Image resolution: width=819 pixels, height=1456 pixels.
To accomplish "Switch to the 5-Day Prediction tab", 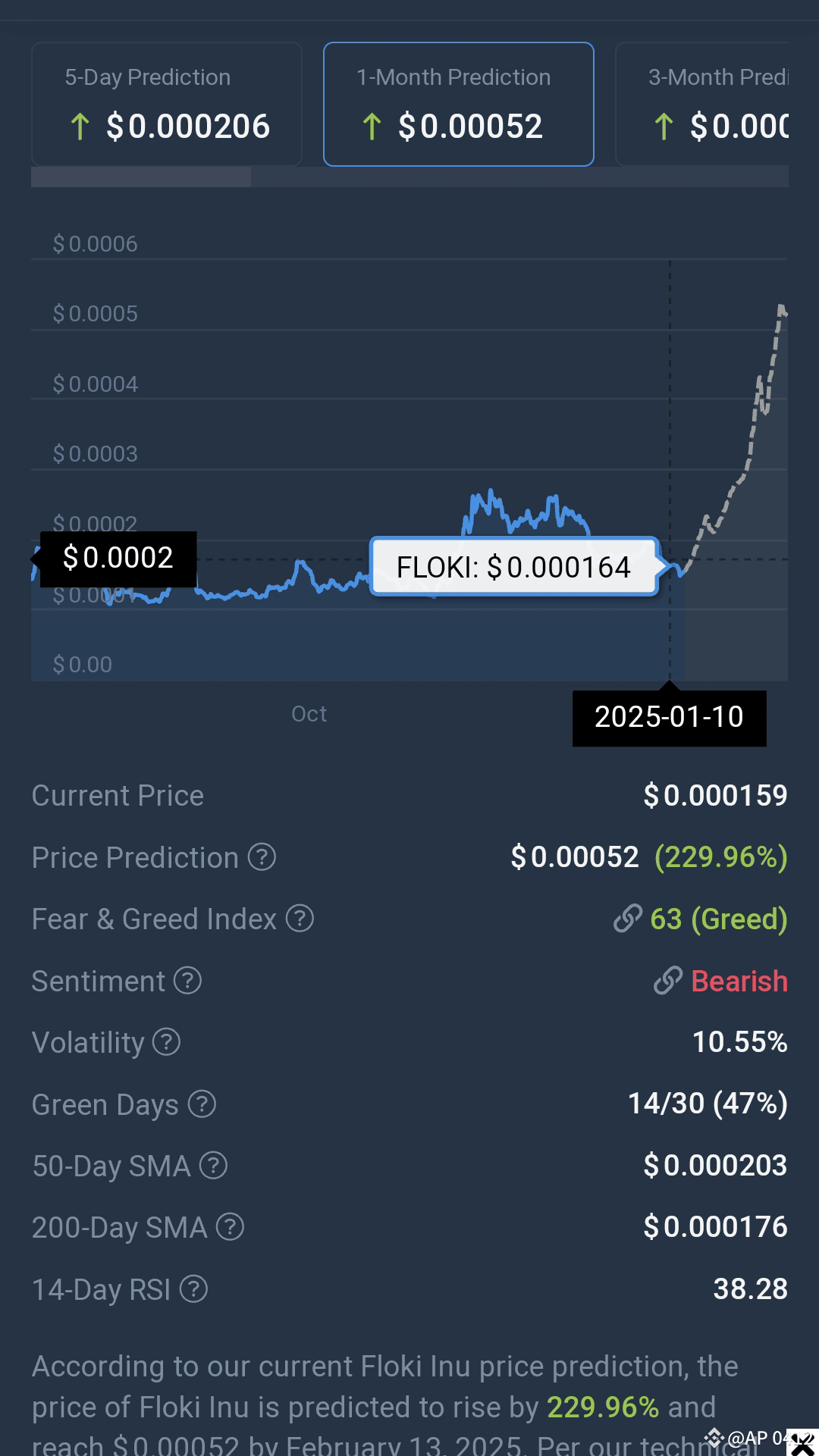I will pos(166,104).
